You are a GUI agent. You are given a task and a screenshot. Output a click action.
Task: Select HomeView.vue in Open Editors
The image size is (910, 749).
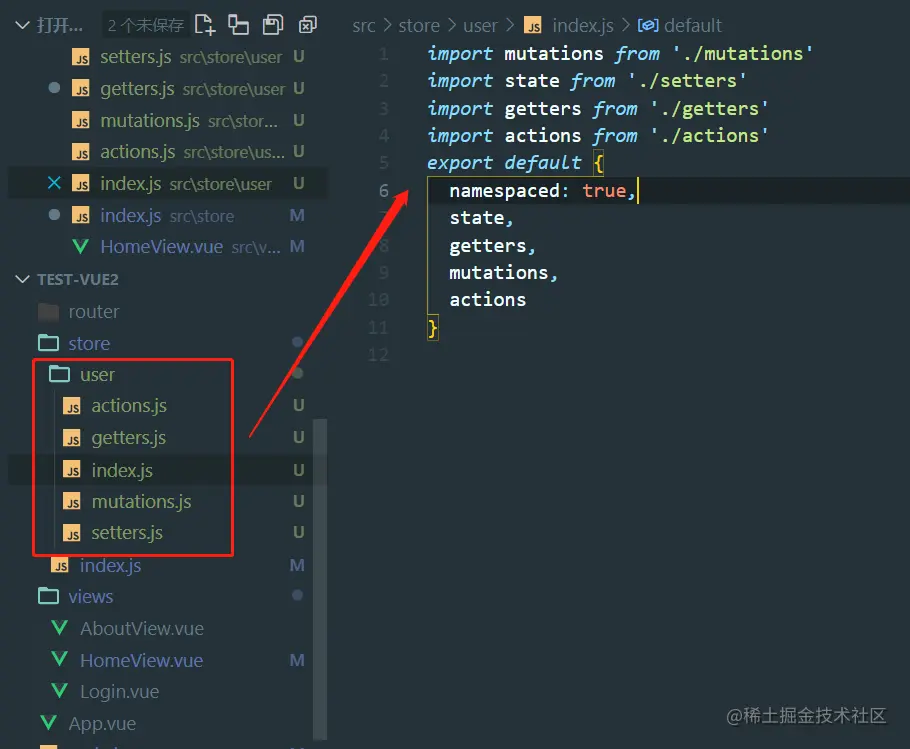click(168, 247)
